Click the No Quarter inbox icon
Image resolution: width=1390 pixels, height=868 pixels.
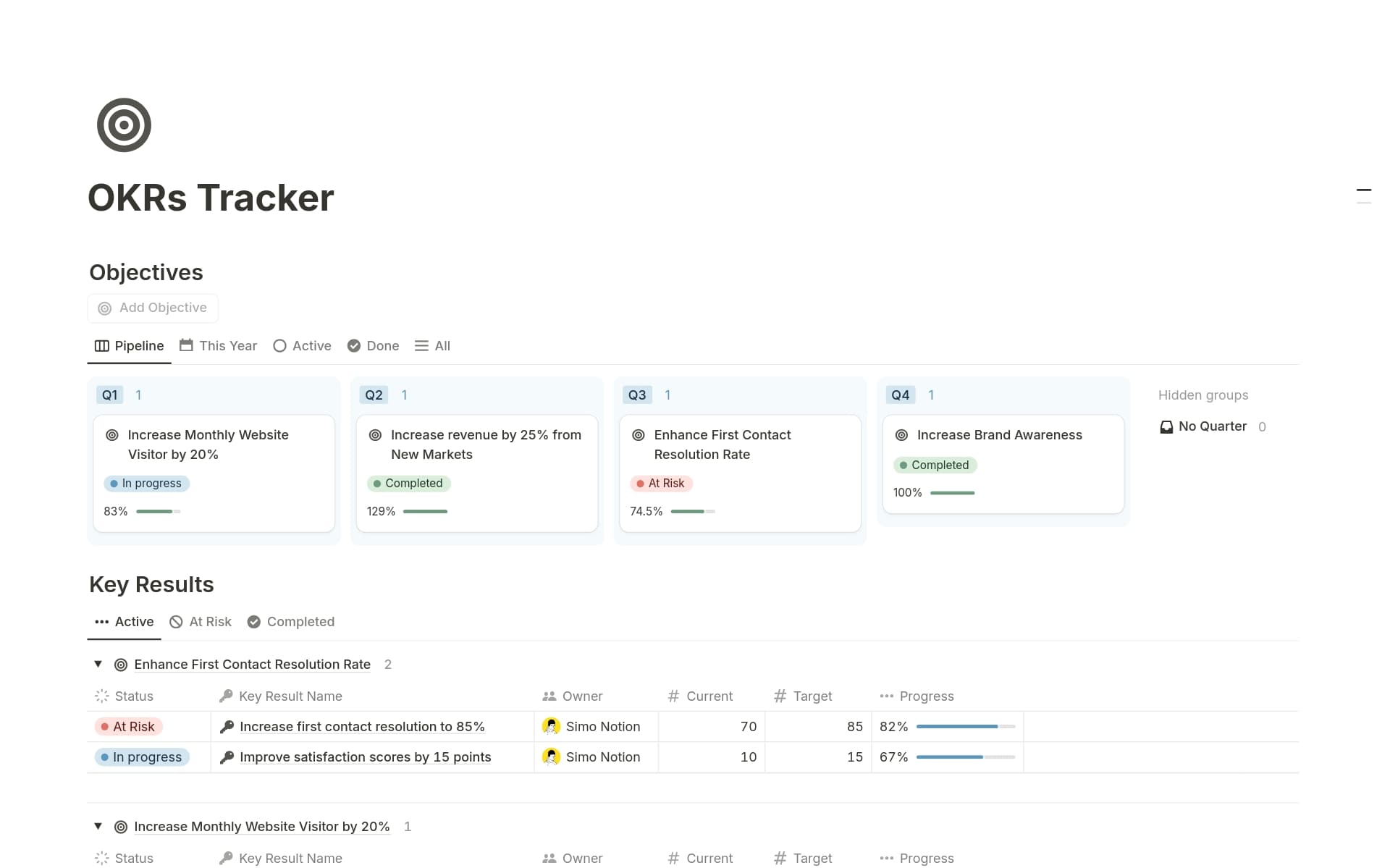click(1166, 427)
